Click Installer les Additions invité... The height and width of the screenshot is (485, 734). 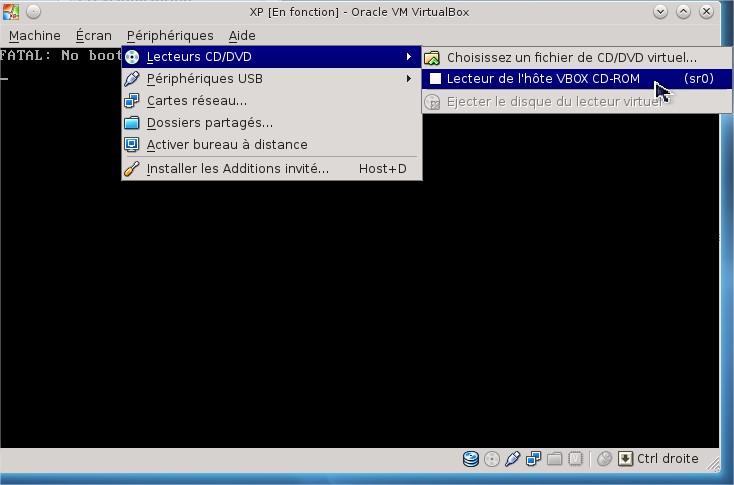(x=272, y=169)
